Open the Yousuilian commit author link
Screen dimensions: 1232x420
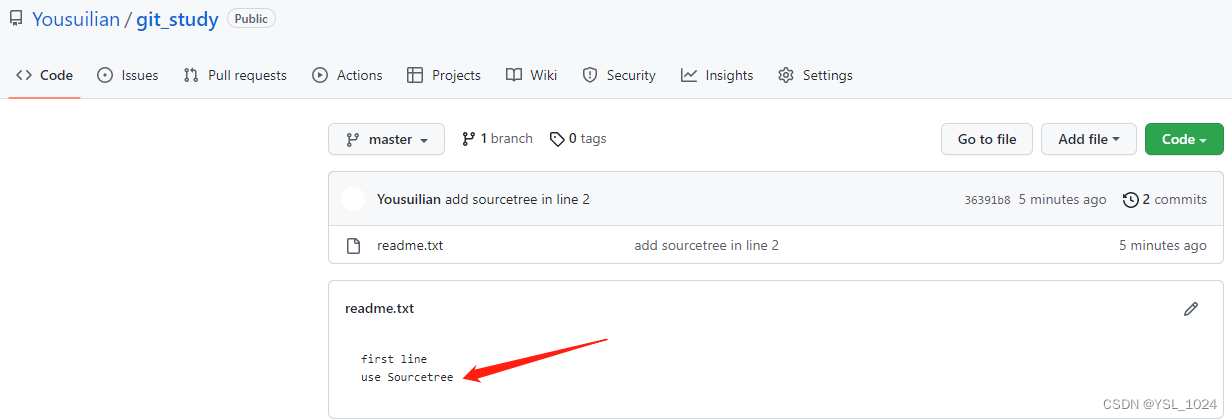(409, 199)
